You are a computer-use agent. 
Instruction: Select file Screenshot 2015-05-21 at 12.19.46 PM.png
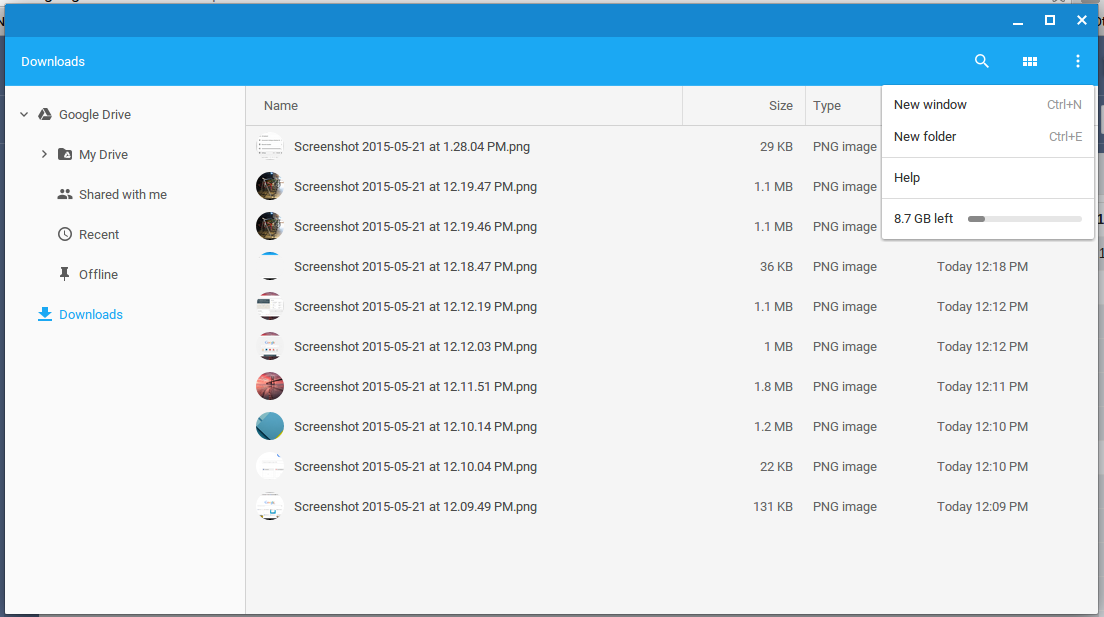pyautogui.click(x=415, y=227)
